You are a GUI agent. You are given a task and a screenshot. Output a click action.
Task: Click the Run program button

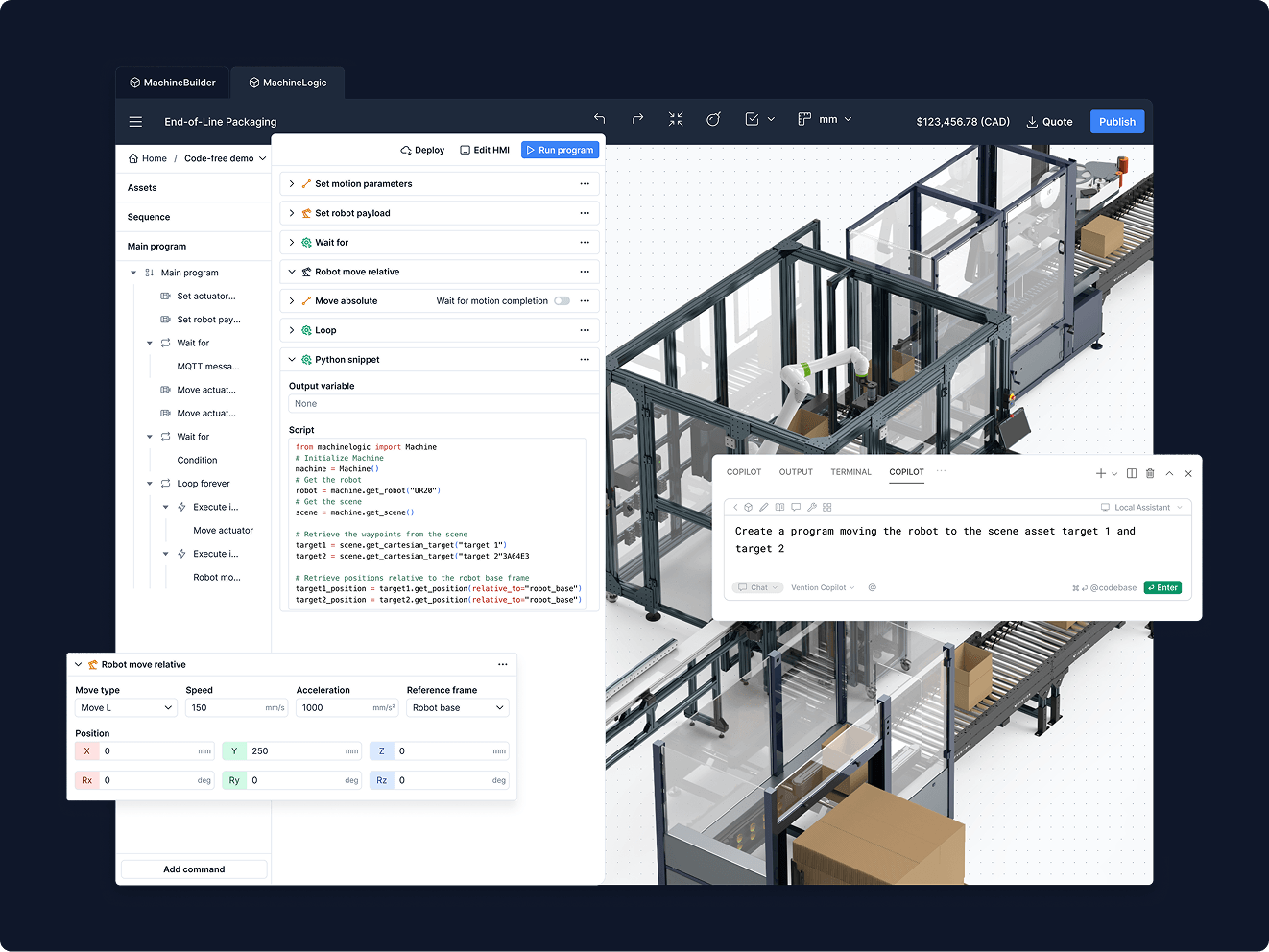[561, 150]
